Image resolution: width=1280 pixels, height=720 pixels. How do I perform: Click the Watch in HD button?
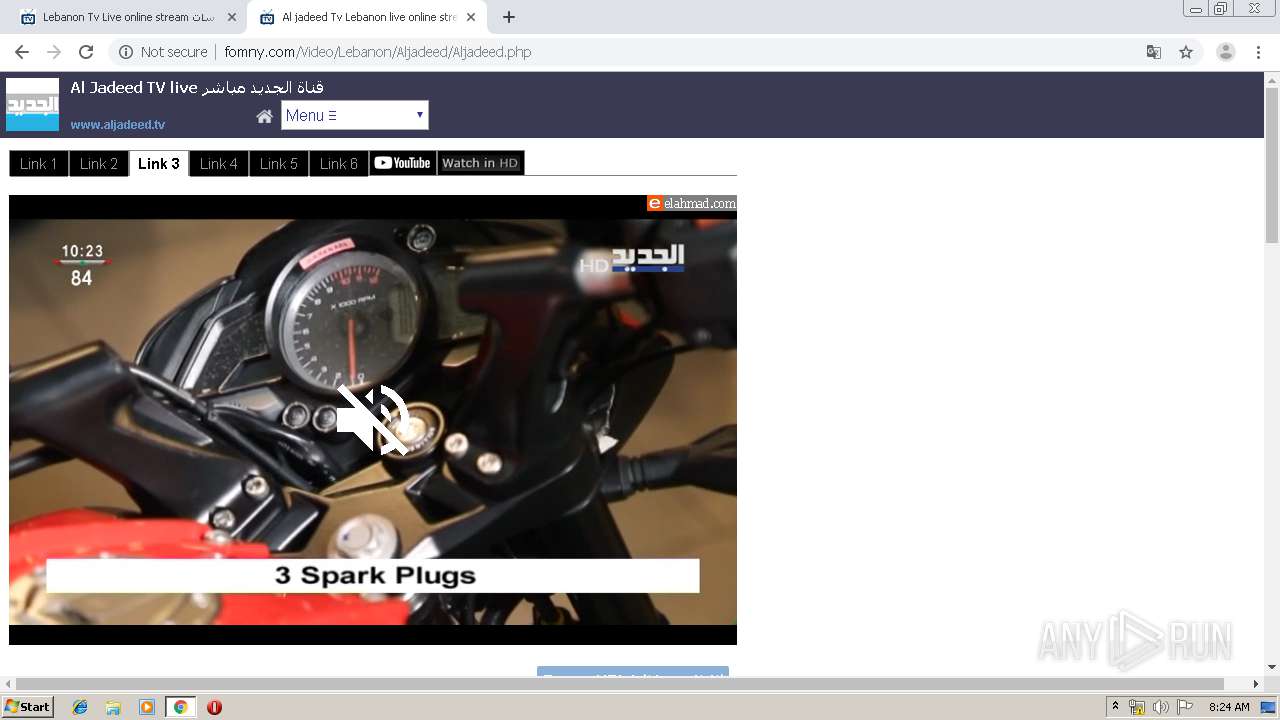tap(481, 163)
